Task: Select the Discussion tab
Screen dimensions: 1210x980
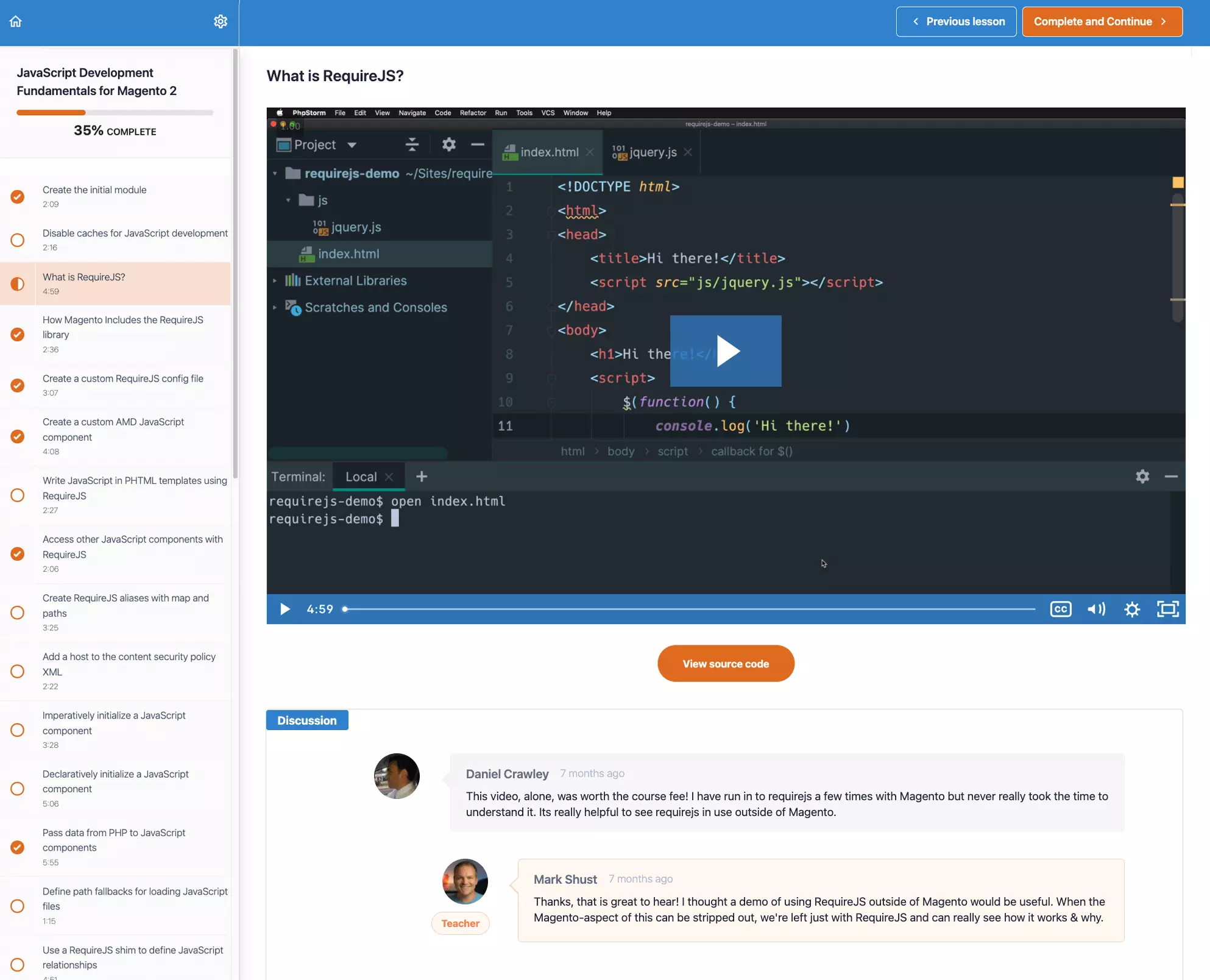Action: [x=306, y=720]
